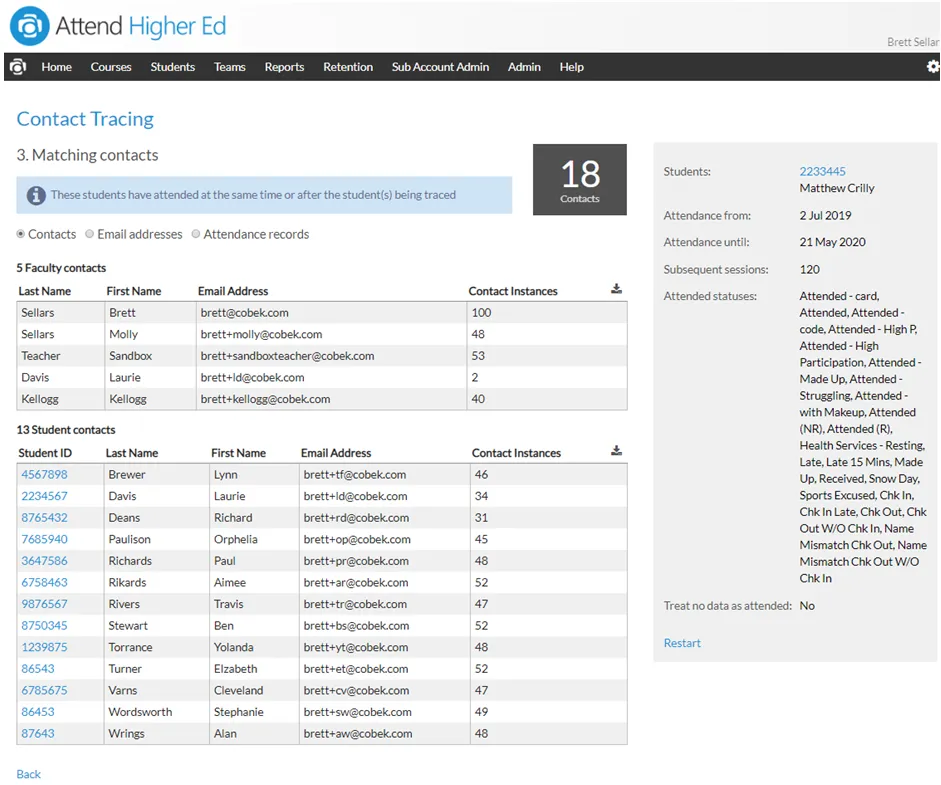Open student ID 6758463 for Rikards
The image size is (941, 785).
point(44,583)
